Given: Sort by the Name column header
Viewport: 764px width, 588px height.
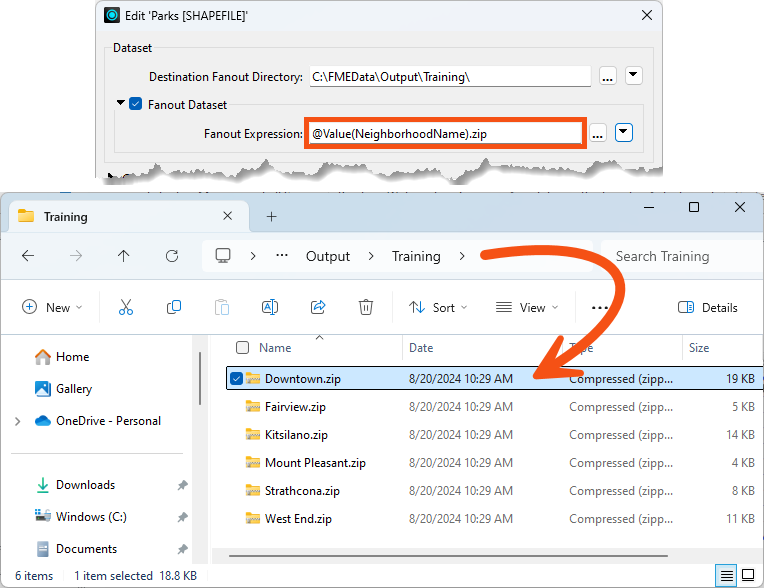Looking at the screenshot, I should pyautogui.click(x=275, y=348).
